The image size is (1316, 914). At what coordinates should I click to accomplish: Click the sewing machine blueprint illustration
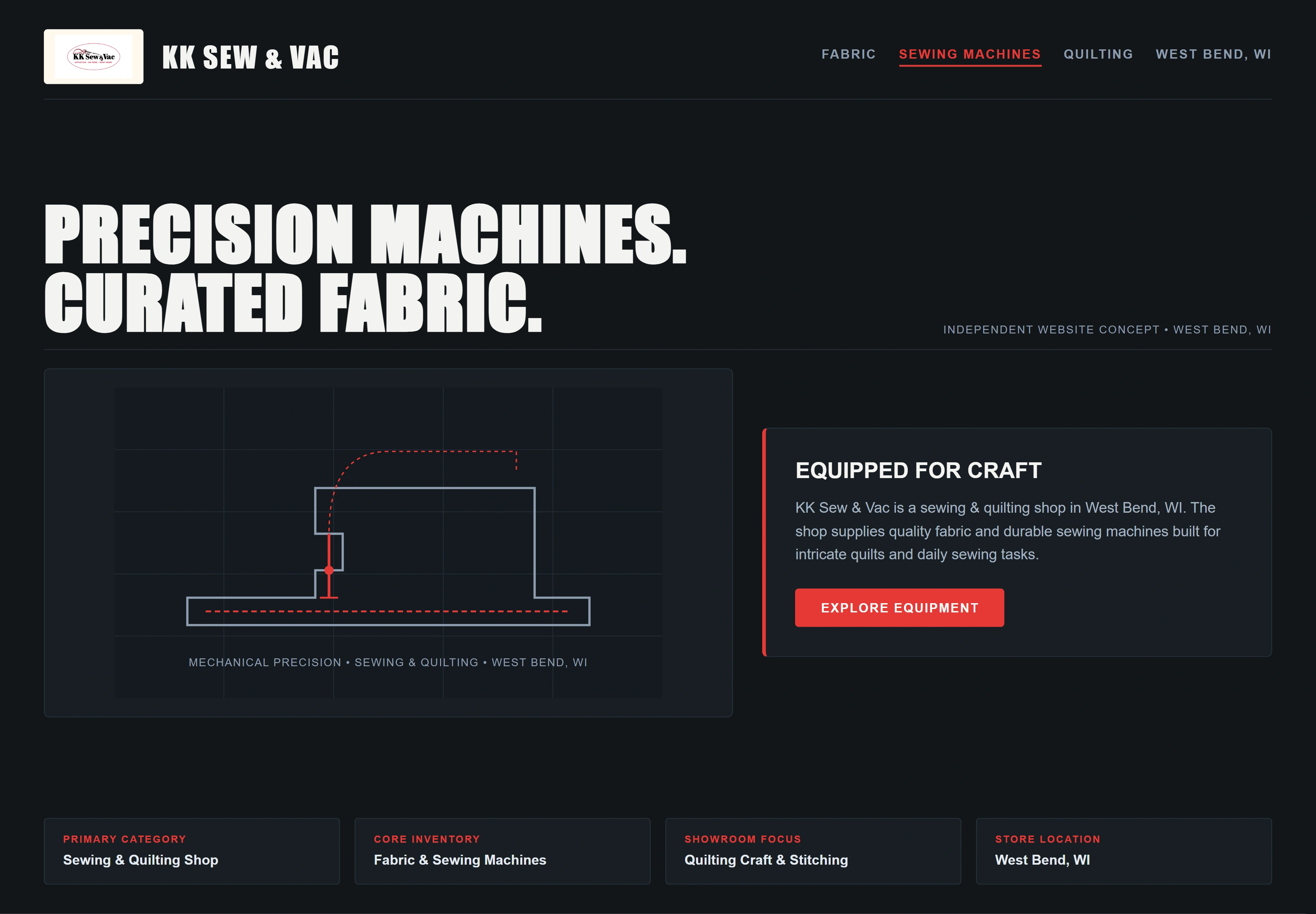click(388, 542)
